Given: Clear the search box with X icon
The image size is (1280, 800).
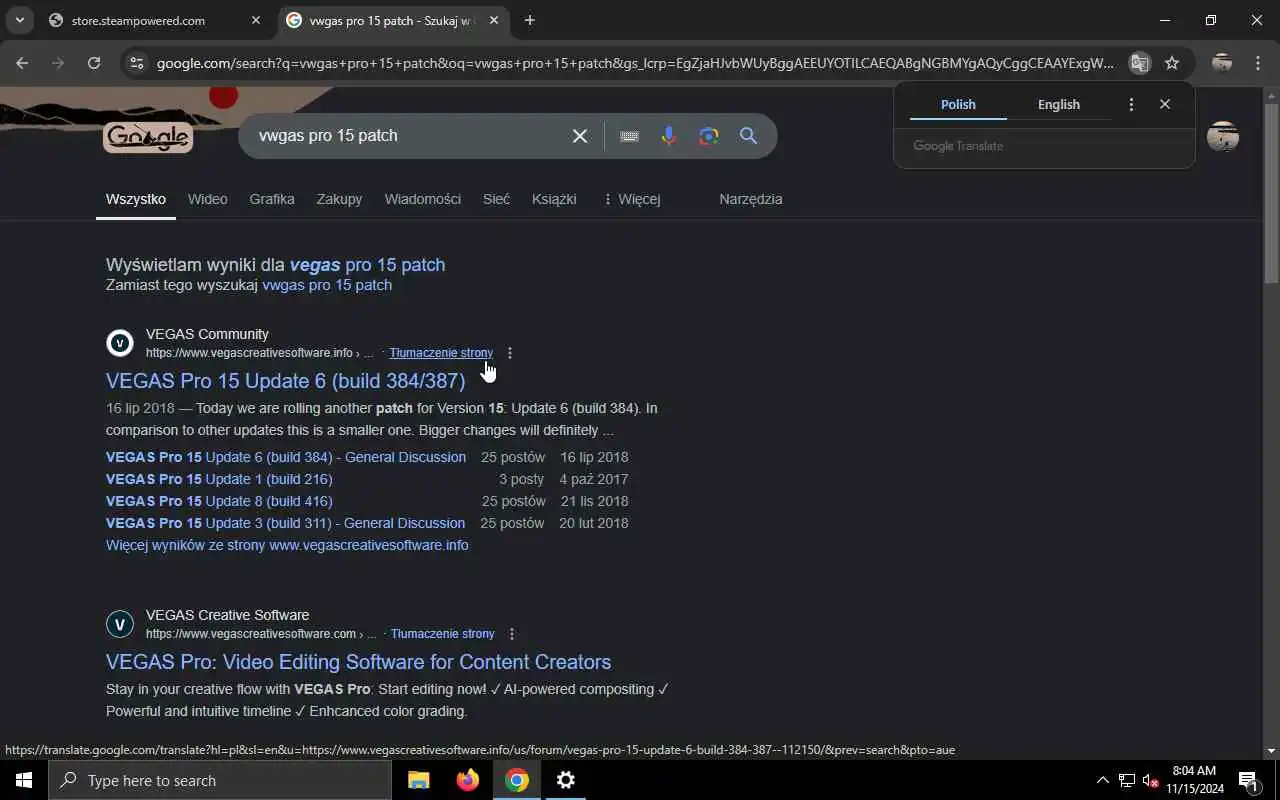Looking at the screenshot, I should click(580, 136).
